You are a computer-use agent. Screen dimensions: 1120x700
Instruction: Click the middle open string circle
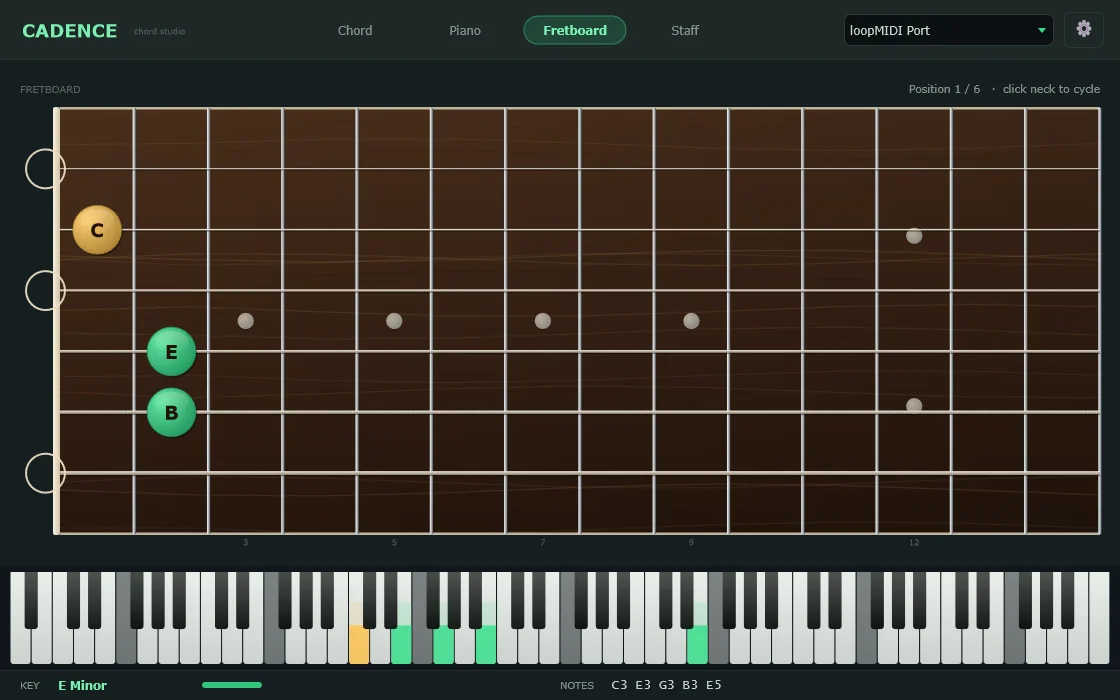point(45,290)
